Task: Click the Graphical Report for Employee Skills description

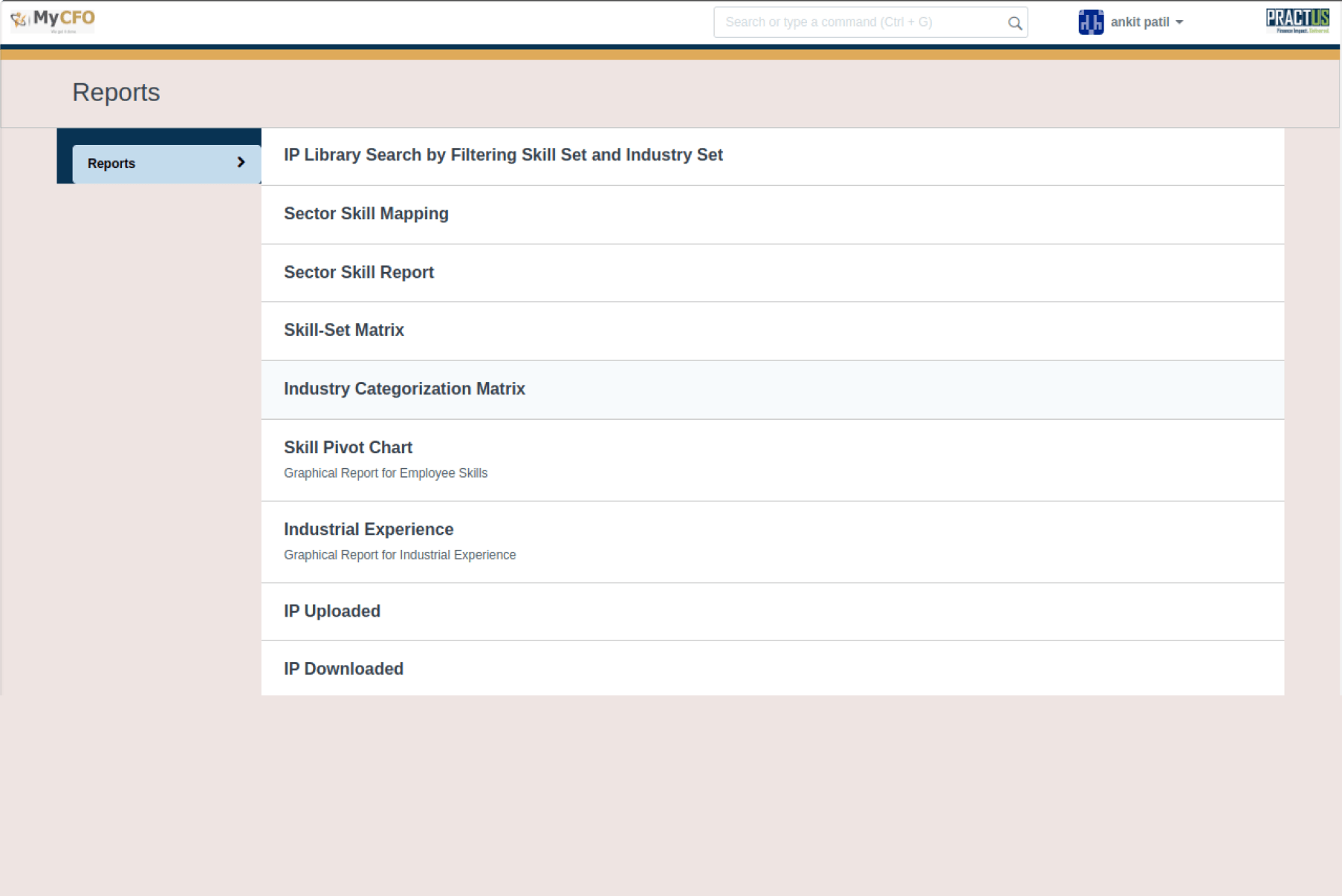Action: 385,473
